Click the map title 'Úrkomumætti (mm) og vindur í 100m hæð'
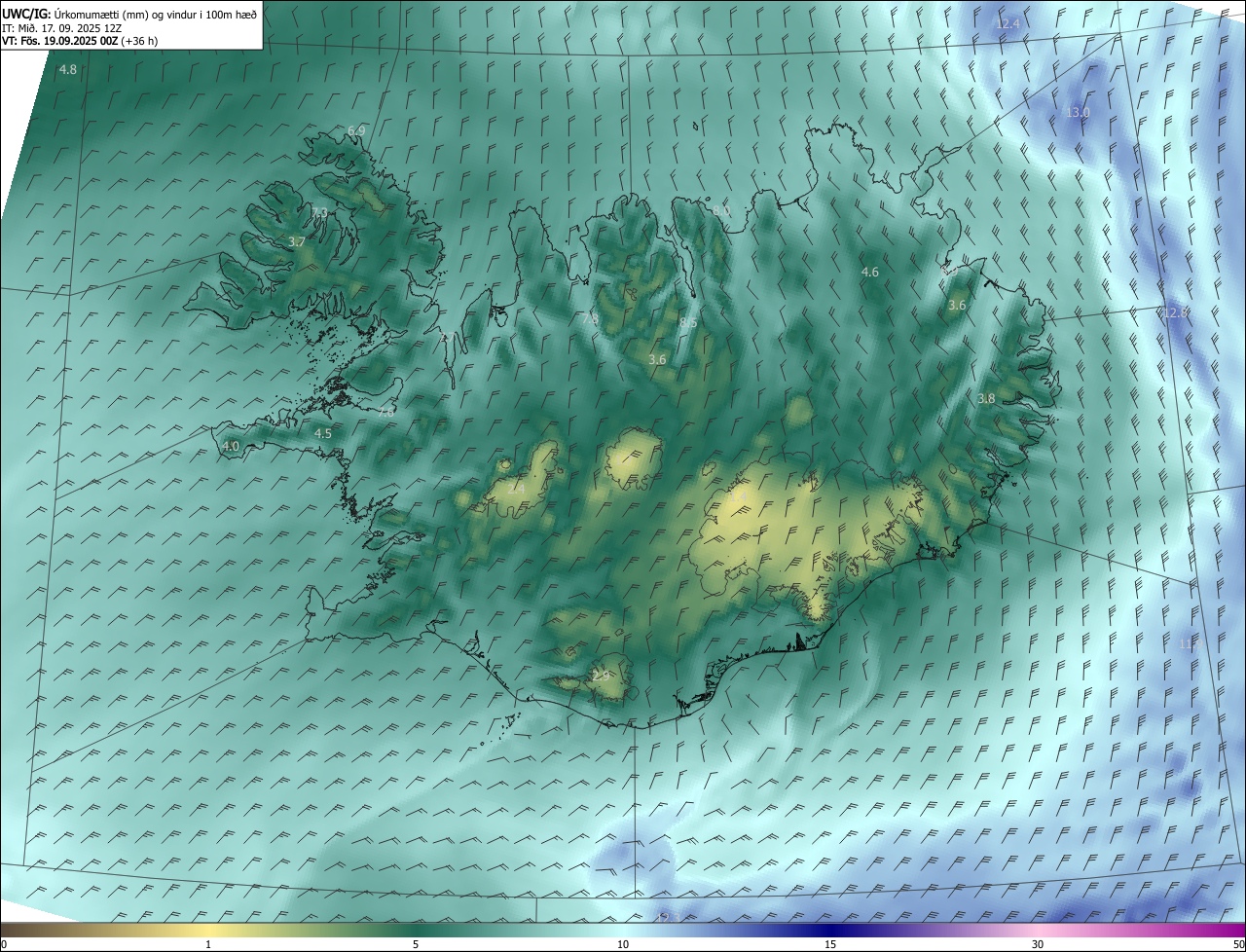 coord(155,14)
